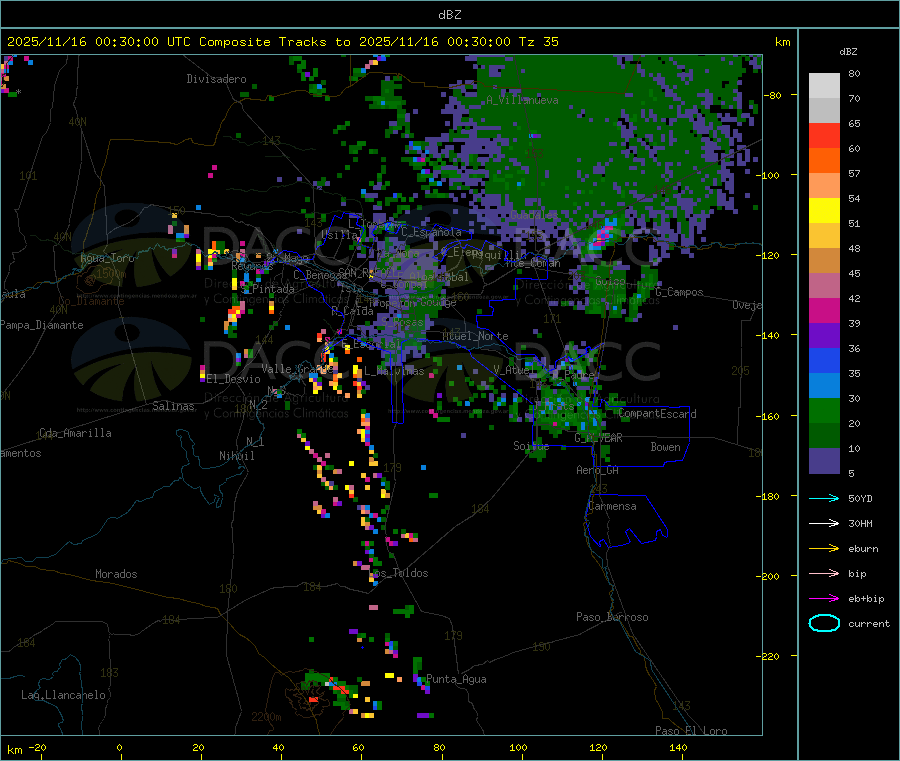
Task: Click the 'Paso_Barroso' map label
Action: (612, 617)
